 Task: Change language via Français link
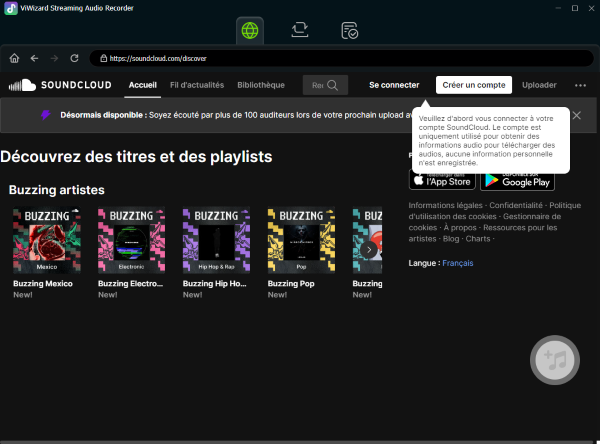458,263
